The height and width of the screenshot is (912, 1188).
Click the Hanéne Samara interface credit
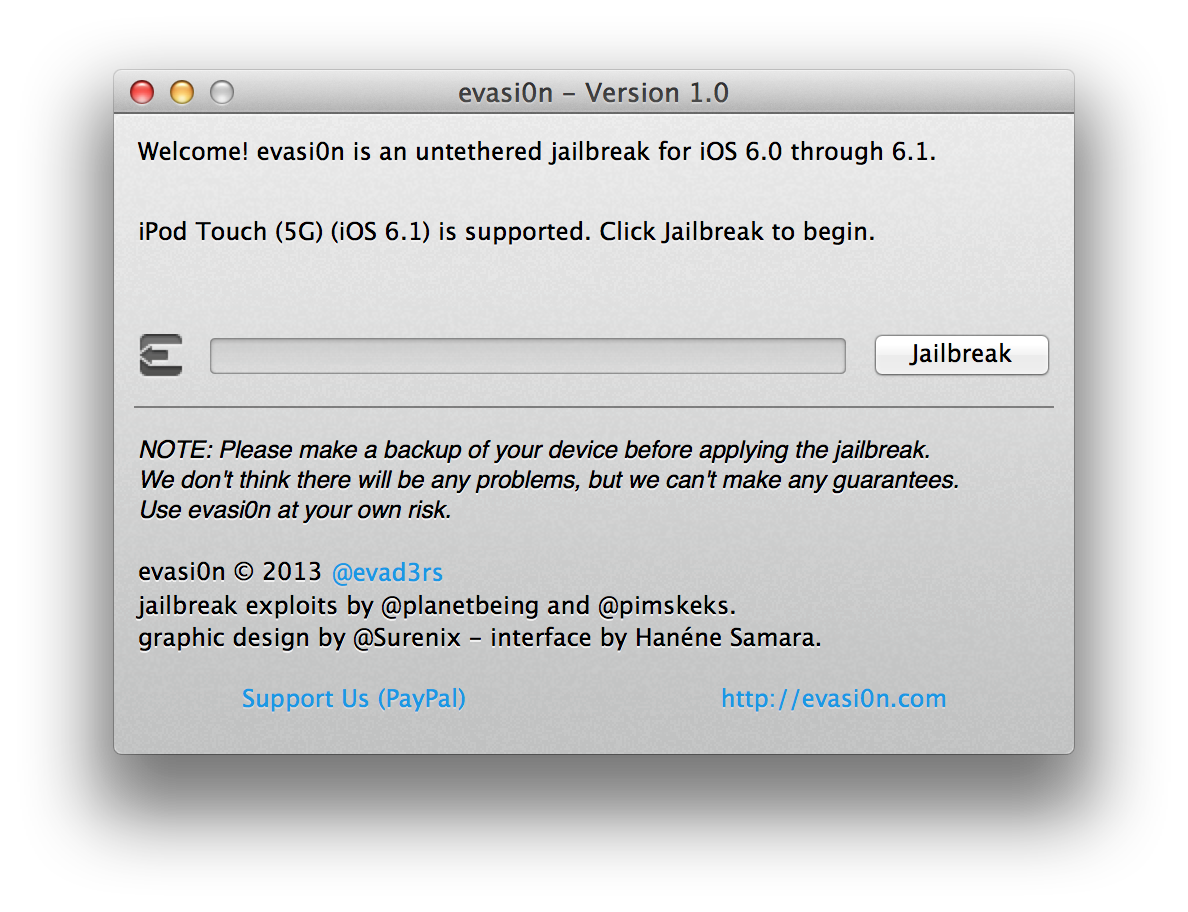[727, 638]
